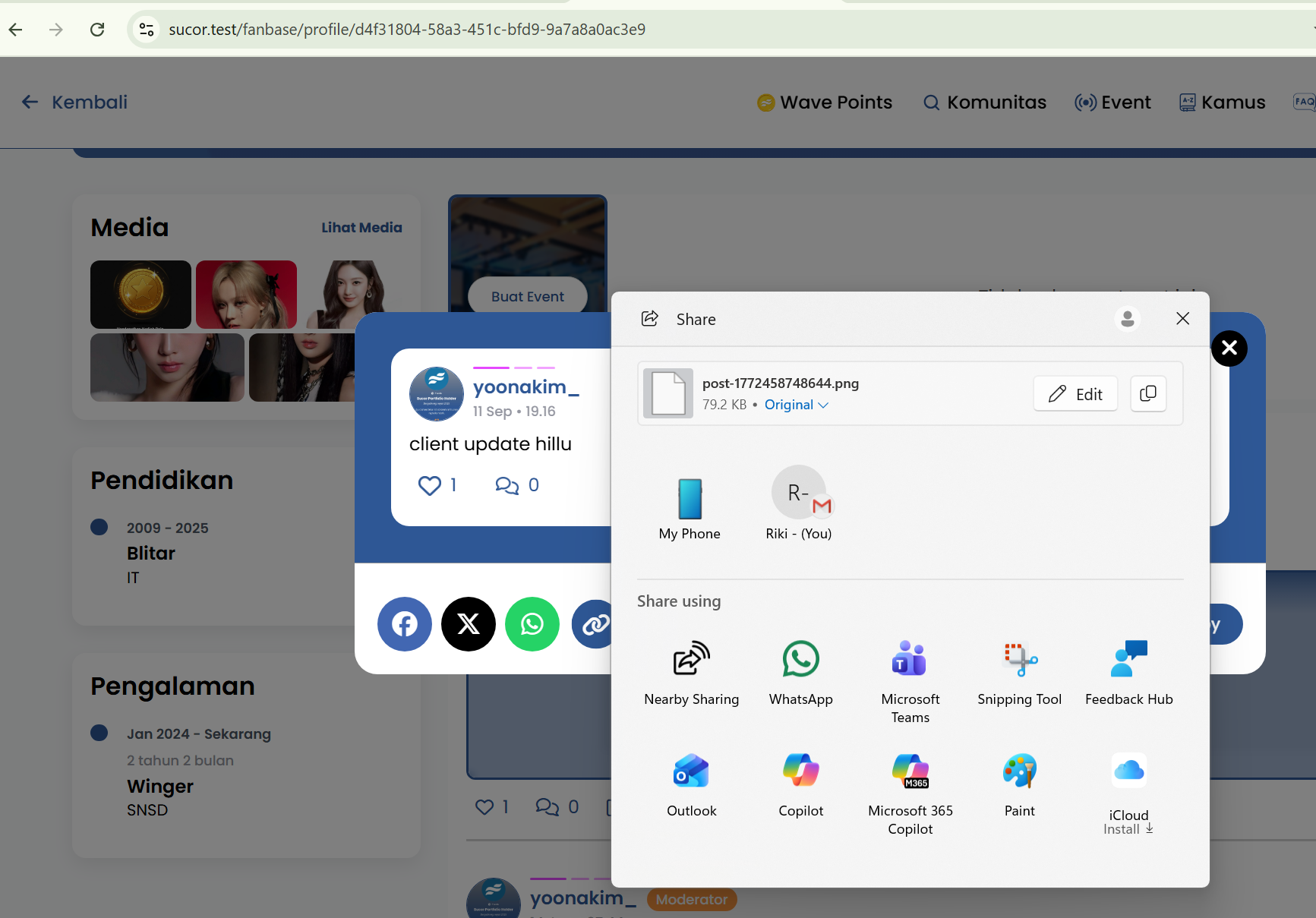1316x918 pixels.
Task: Open Wave Points in the navigation
Action: (x=825, y=102)
